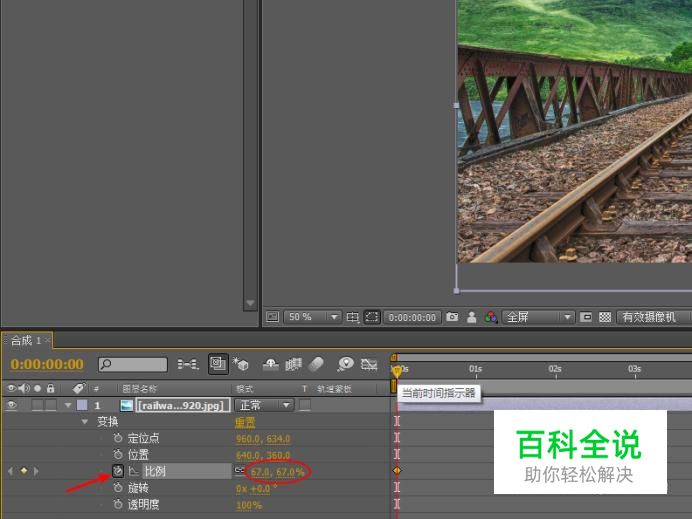Click the 67.0, 67.0% scale value
This screenshot has height=519, width=692.
pyautogui.click(x=277, y=472)
